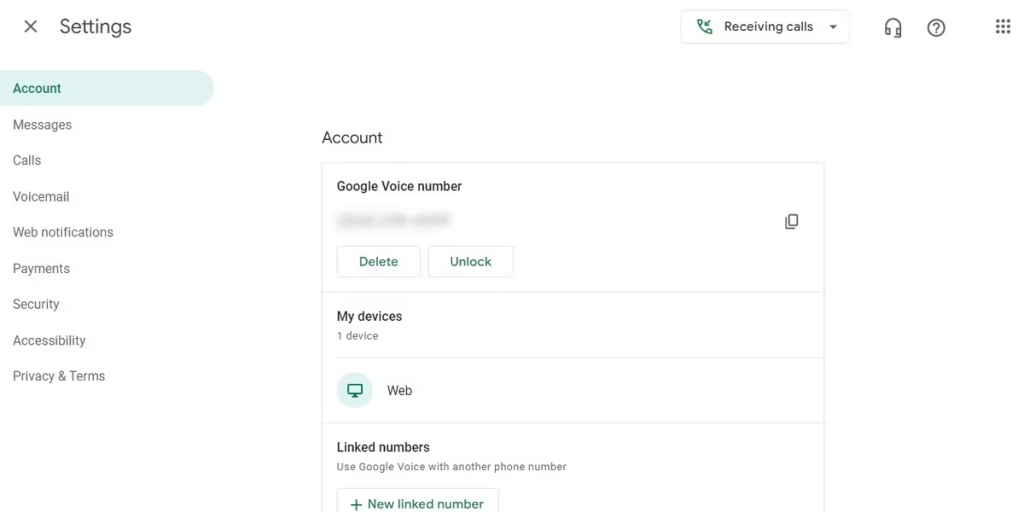The height and width of the screenshot is (512, 1024).
Task: Open the Security settings section
Action: [36, 304]
